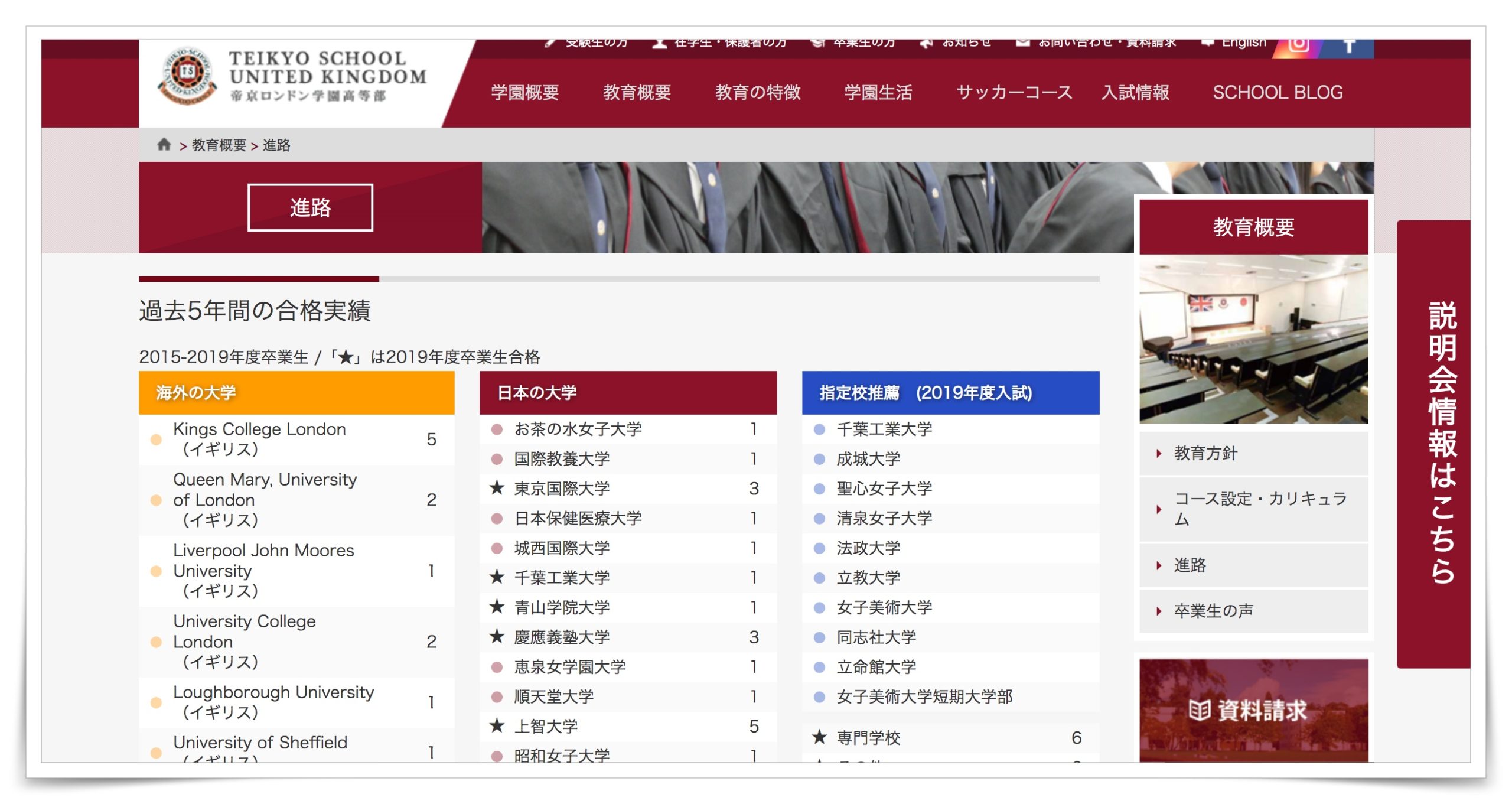The height and width of the screenshot is (804, 1512).
Task: Click the graduation cap icon for 卒業生の方
Action: point(818,43)
